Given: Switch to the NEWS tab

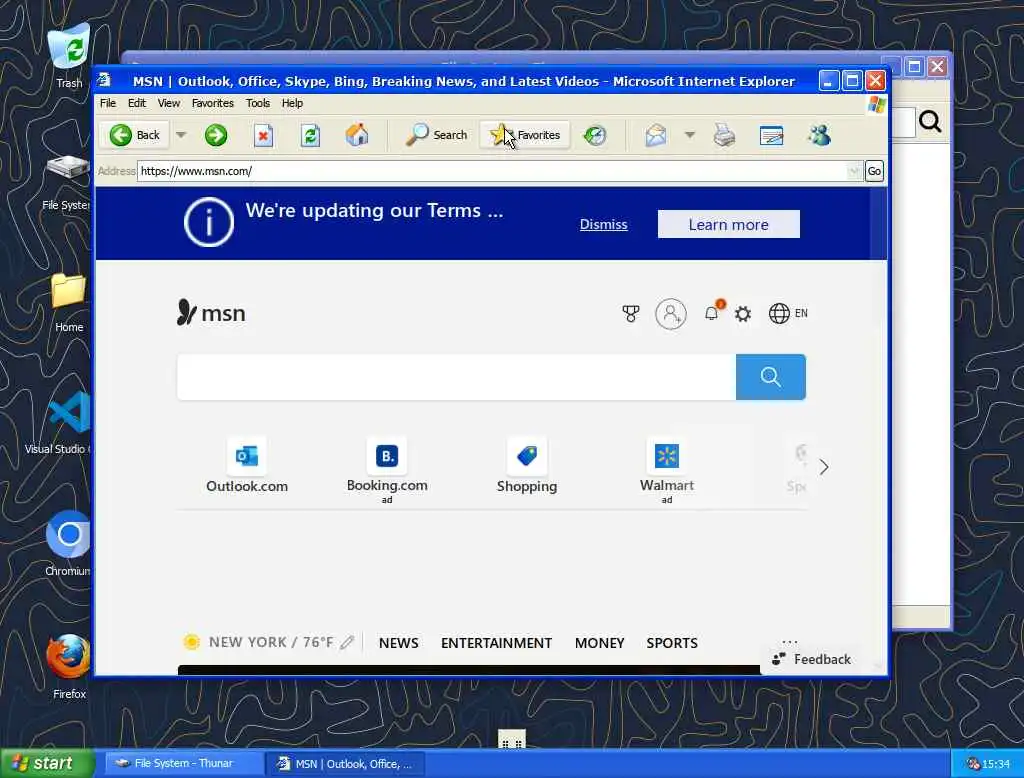Looking at the screenshot, I should click(398, 643).
